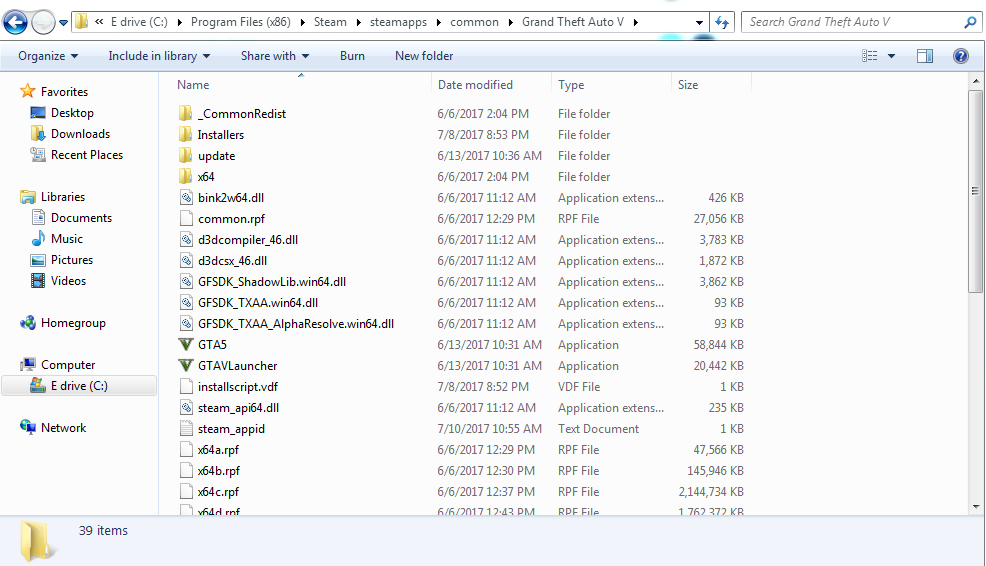This screenshot has height=566, width=986.
Task: Click the Forward navigation arrow button
Action: point(43,23)
